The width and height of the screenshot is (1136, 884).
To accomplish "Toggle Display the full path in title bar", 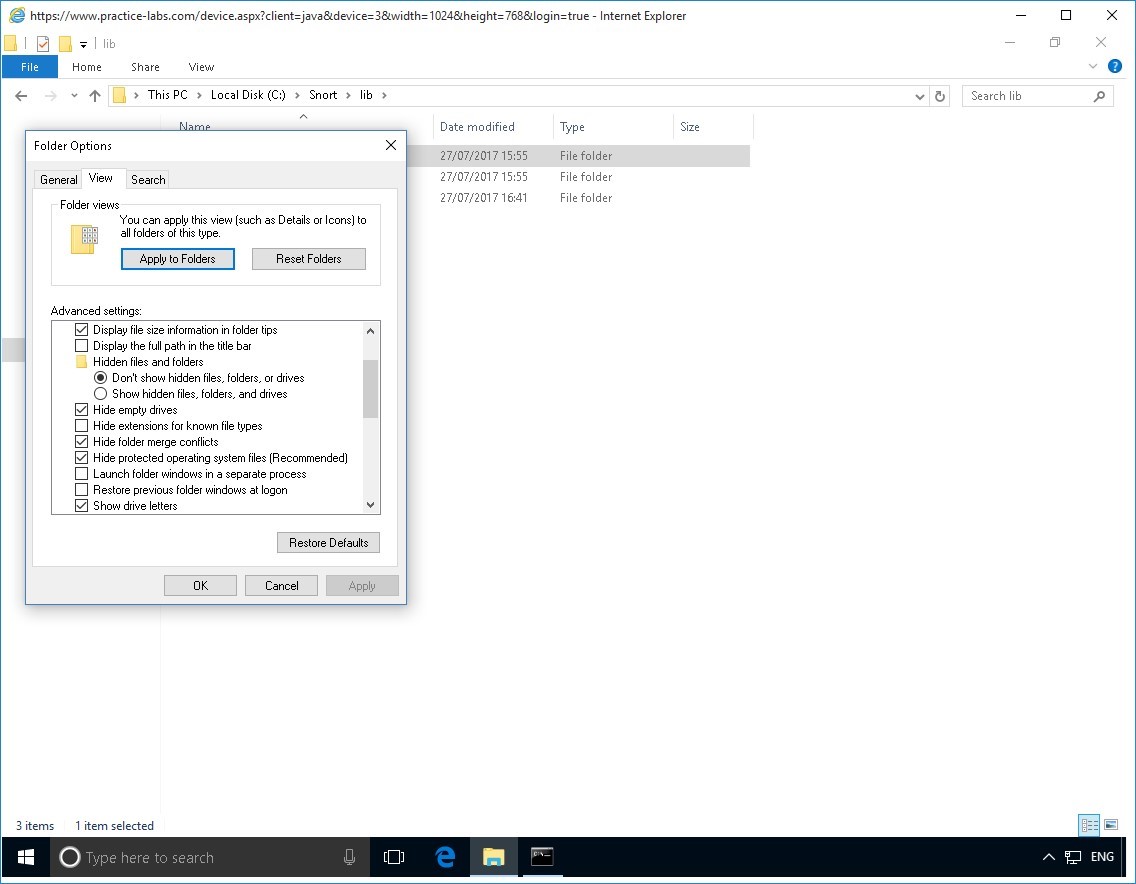I will 82,346.
